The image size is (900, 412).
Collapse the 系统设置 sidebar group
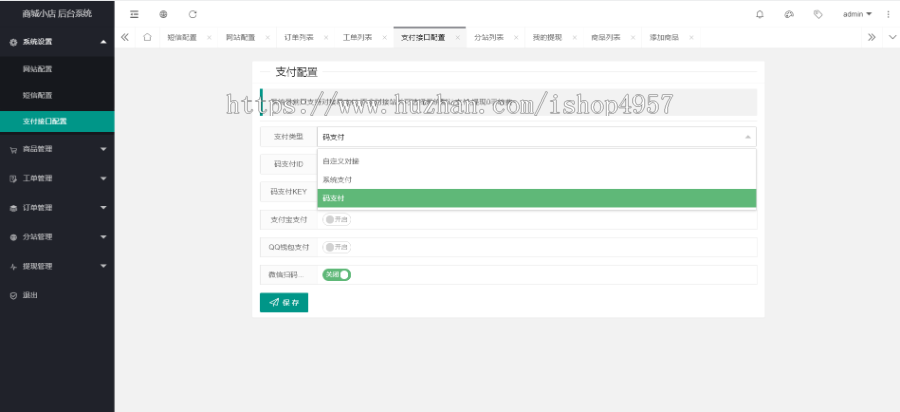click(x=103, y=42)
